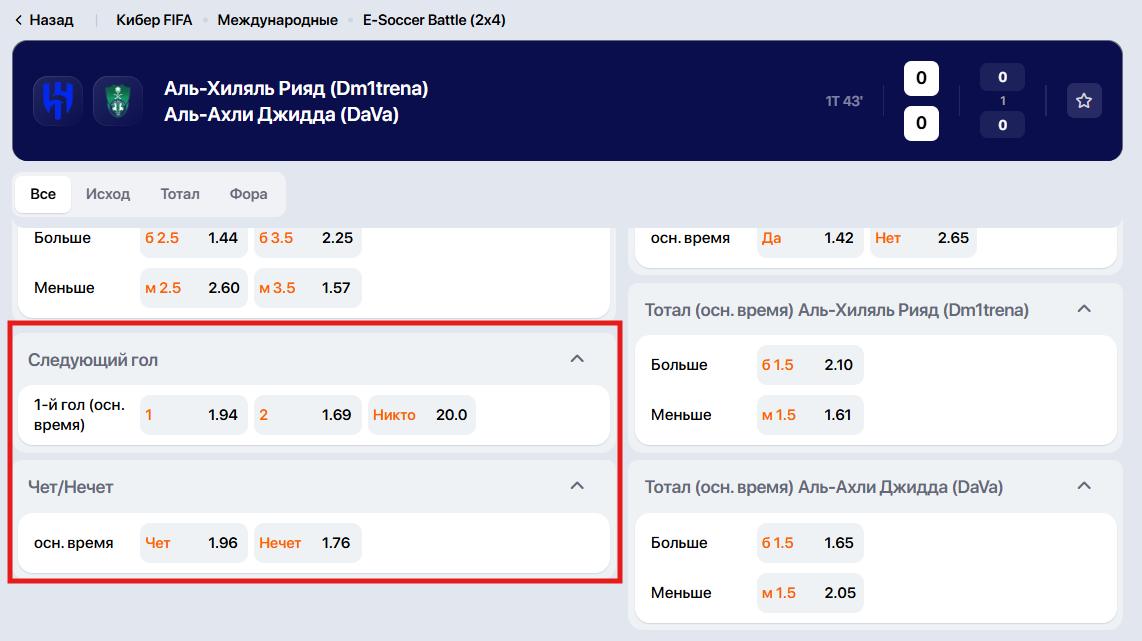This screenshot has width=1142, height=641.
Task: Click the Al-Ahli Jeddah team logo
Action: pos(117,101)
